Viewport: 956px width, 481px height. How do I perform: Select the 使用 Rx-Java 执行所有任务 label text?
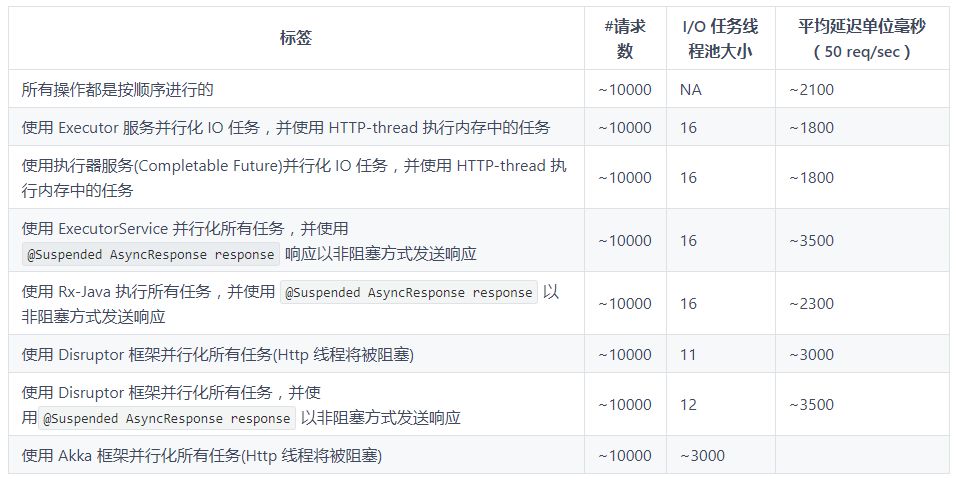tap(148, 291)
